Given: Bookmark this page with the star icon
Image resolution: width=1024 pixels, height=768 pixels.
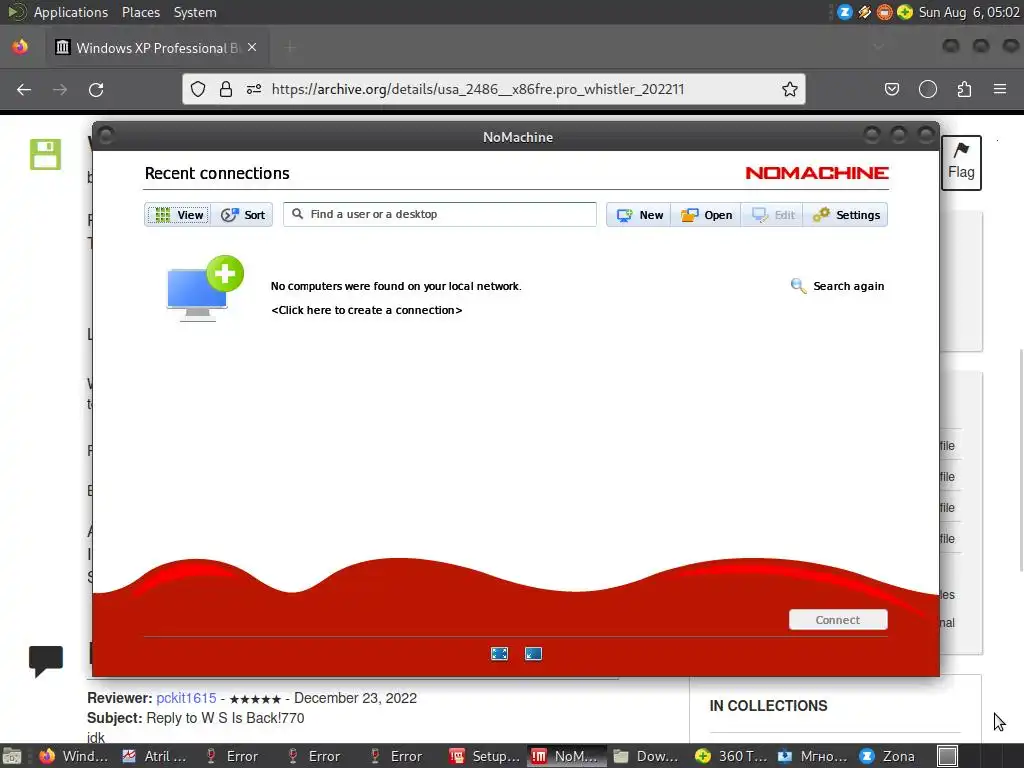Looking at the screenshot, I should (x=790, y=89).
